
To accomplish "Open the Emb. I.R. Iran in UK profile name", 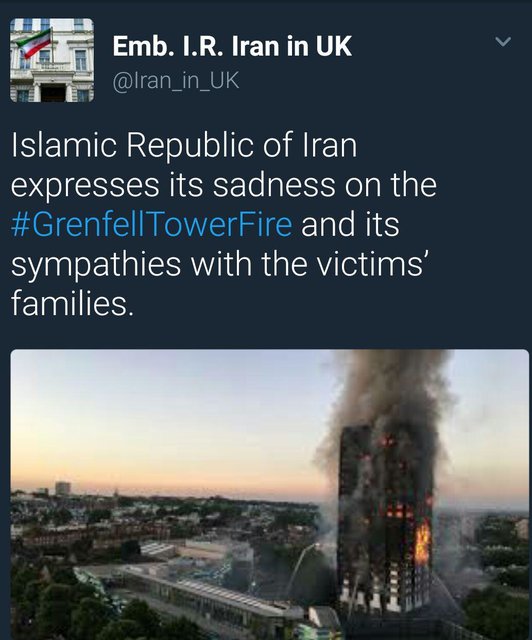I will (x=232, y=46).
